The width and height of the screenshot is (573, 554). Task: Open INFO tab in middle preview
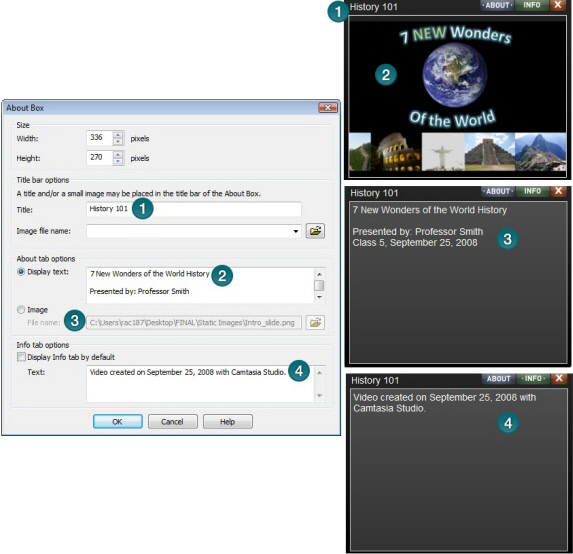click(x=532, y=191)
